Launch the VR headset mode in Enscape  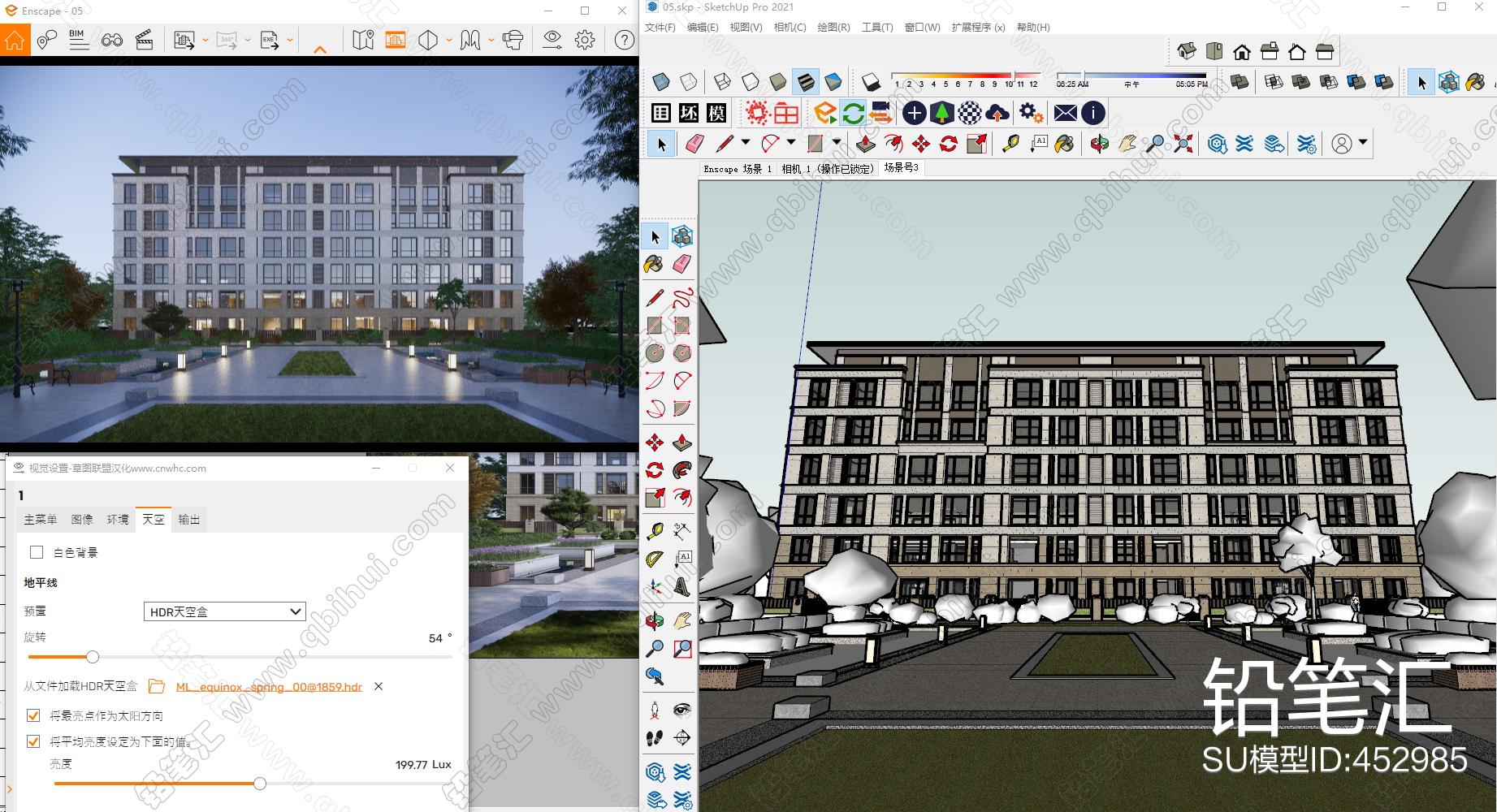click(x=513, y=40)
